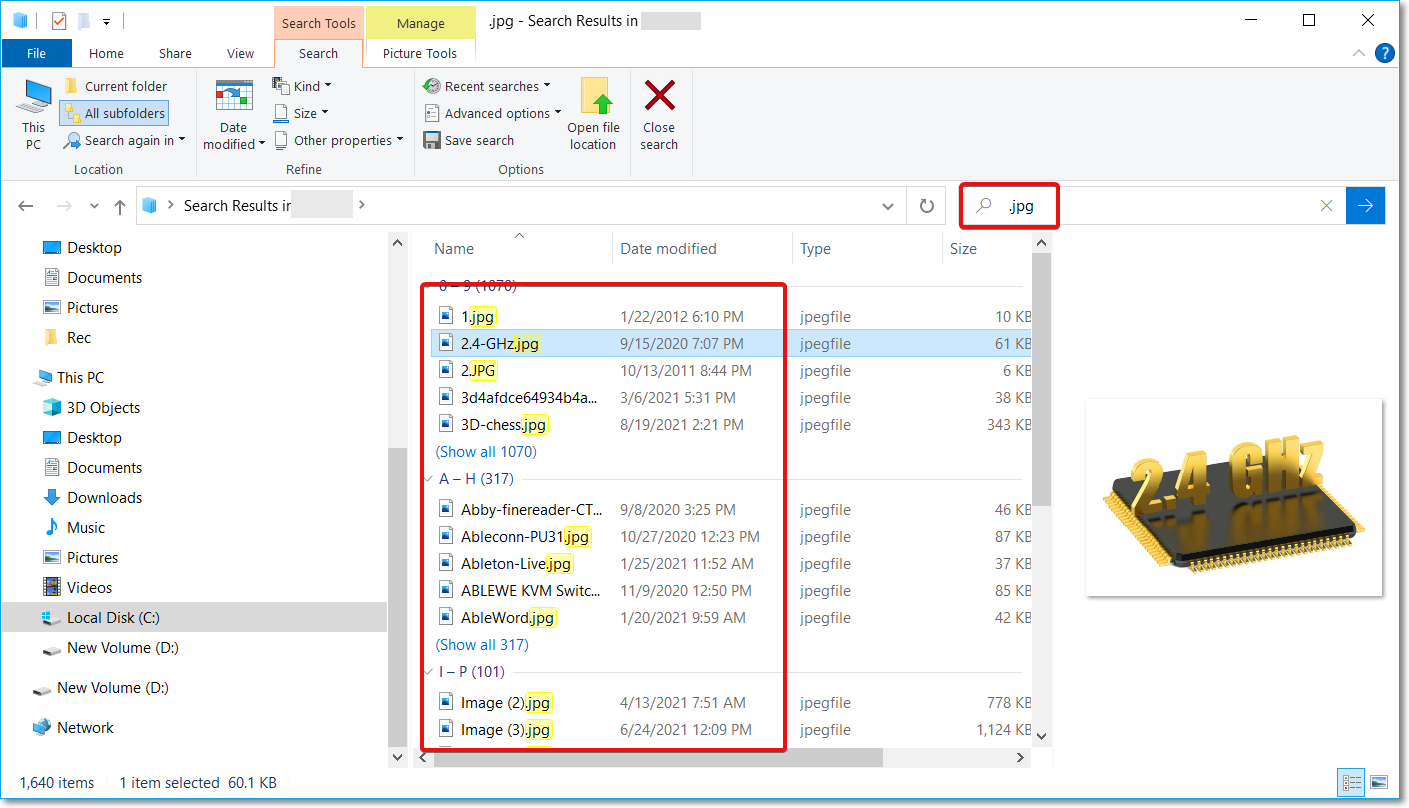
Task: Clear the search box with X
Action: [x=1326, y=206]
